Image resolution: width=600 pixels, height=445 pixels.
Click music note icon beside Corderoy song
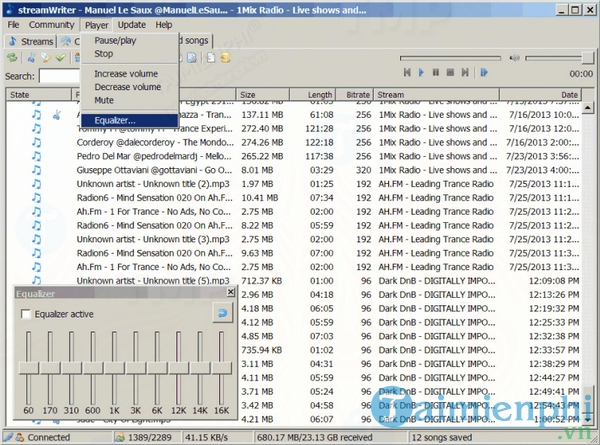coord(36,142)
